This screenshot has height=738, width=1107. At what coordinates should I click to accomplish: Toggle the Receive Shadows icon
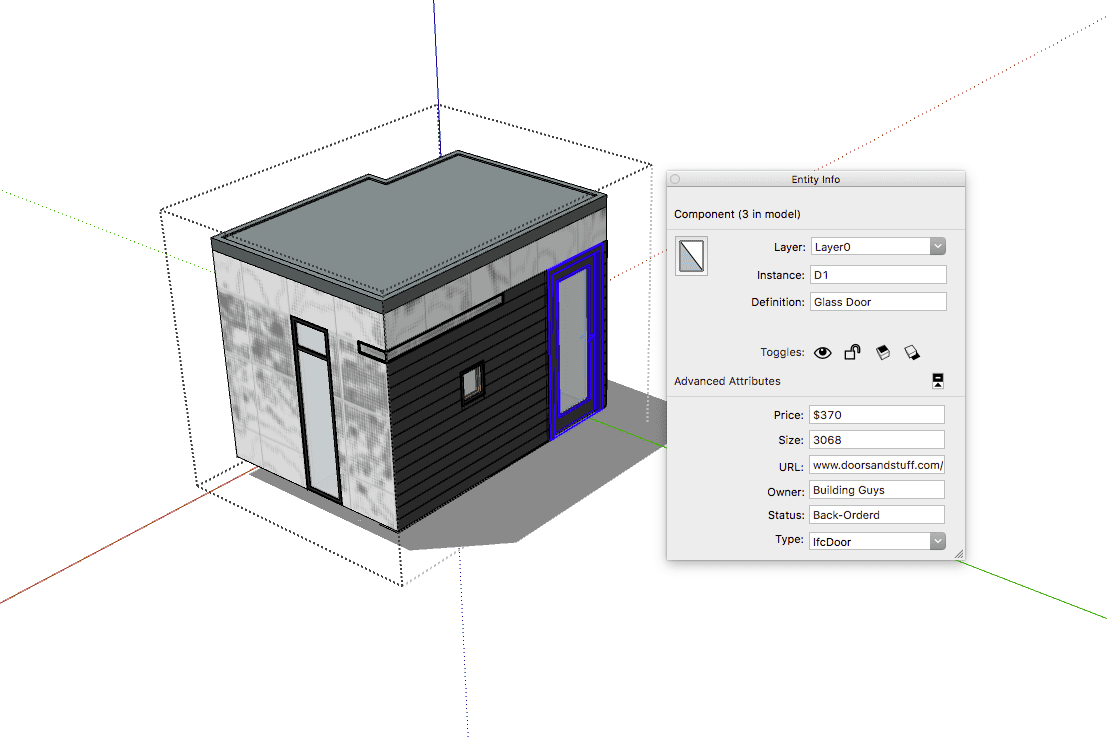[913, 352]
